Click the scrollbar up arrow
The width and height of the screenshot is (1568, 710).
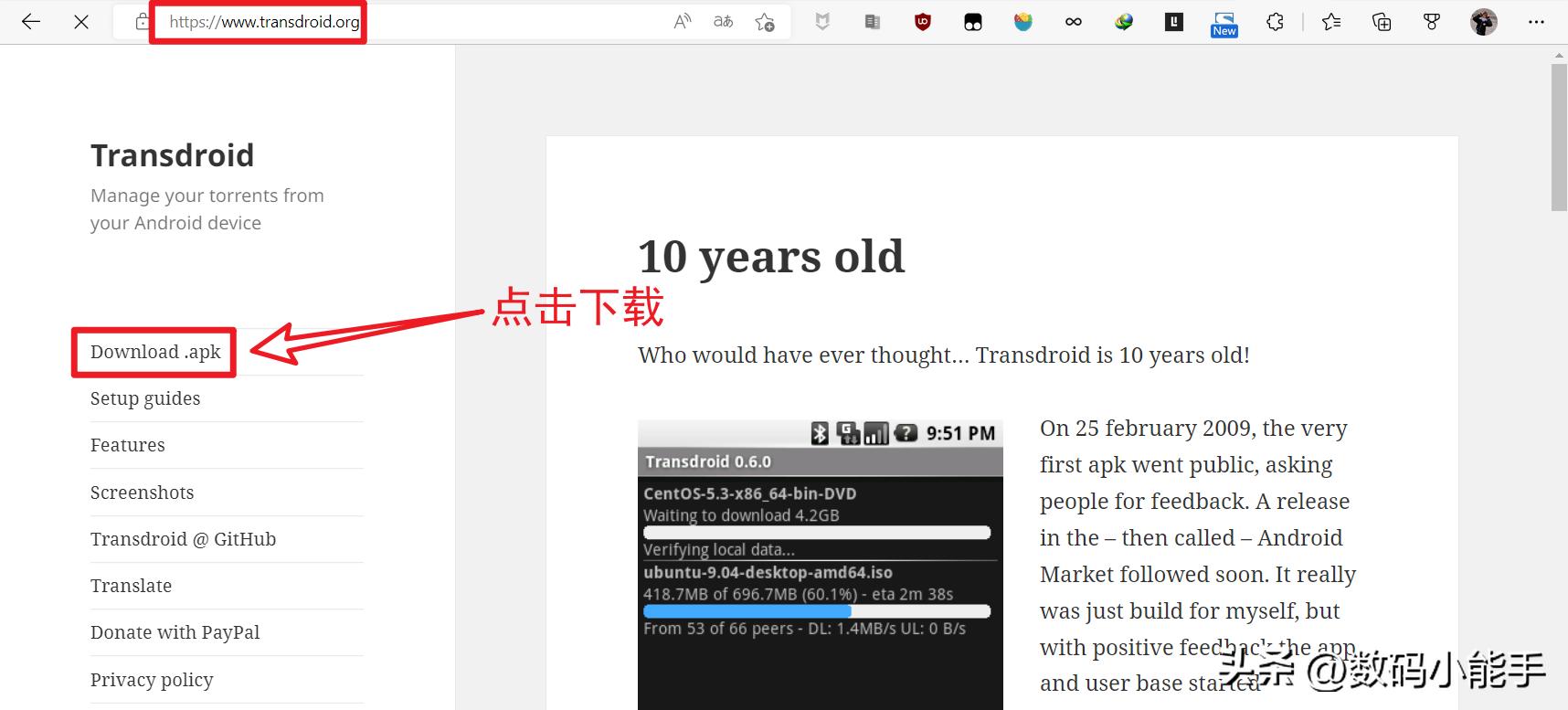[x=1559, y=55]
